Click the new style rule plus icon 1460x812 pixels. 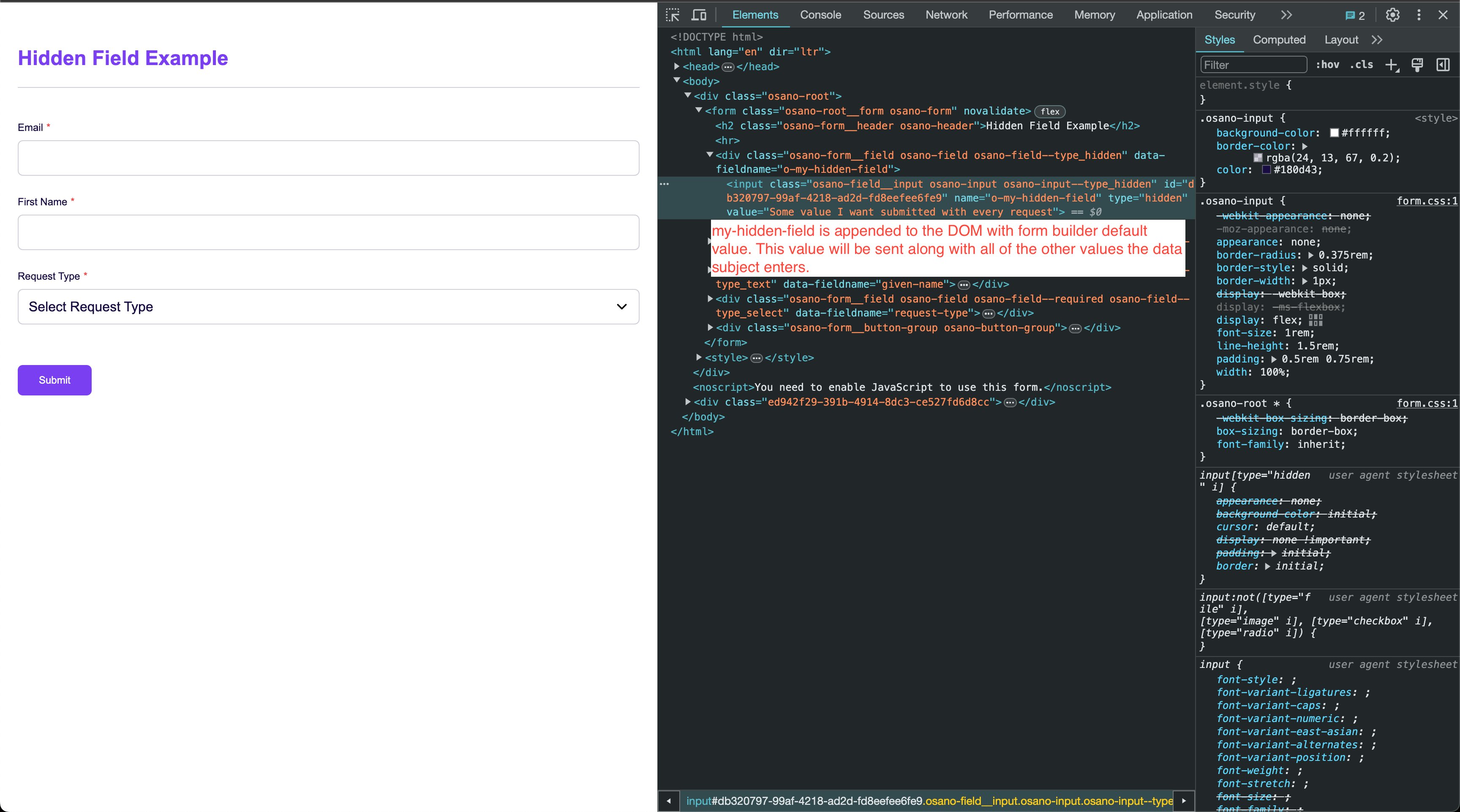tap(1392, 65)
